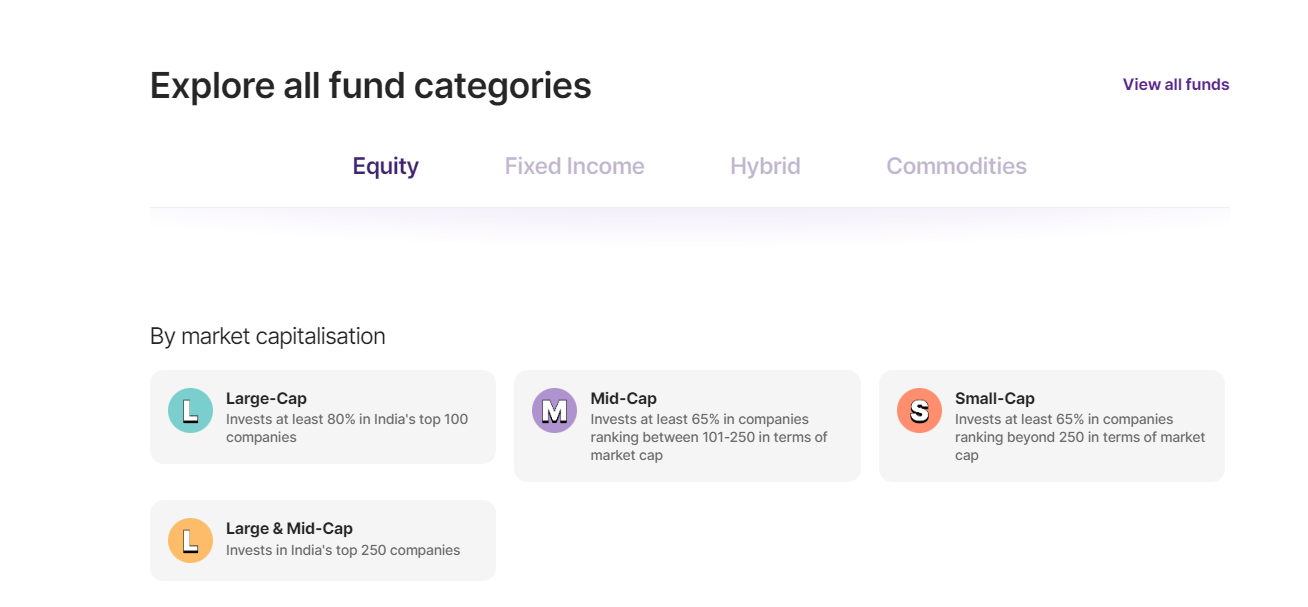
Task: Click the Small-Cap beyond 250 description
Action: pyautogui.click(x=1079, y=437)
